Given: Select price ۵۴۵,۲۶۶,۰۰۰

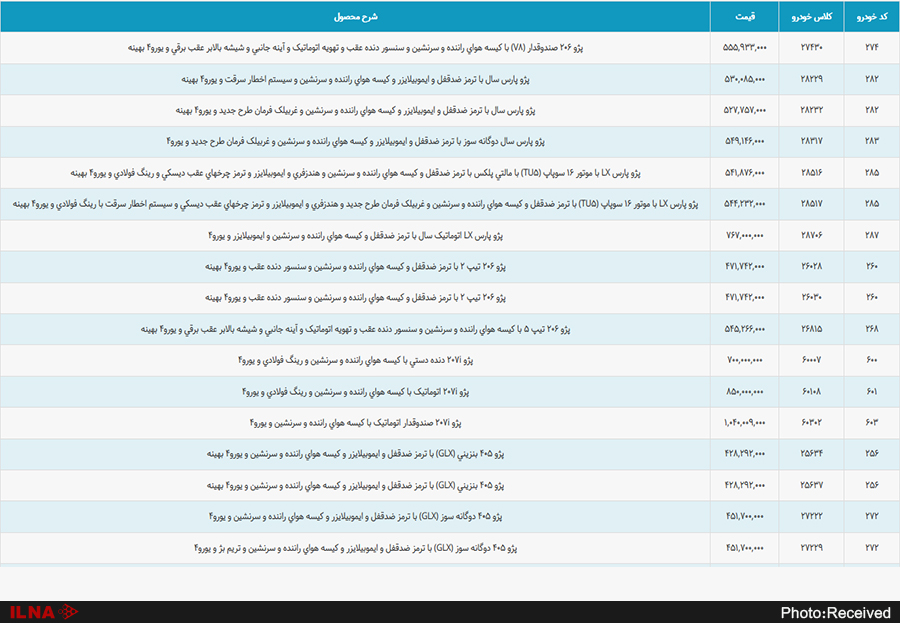Looking at the screenshot, I should 744,329.
